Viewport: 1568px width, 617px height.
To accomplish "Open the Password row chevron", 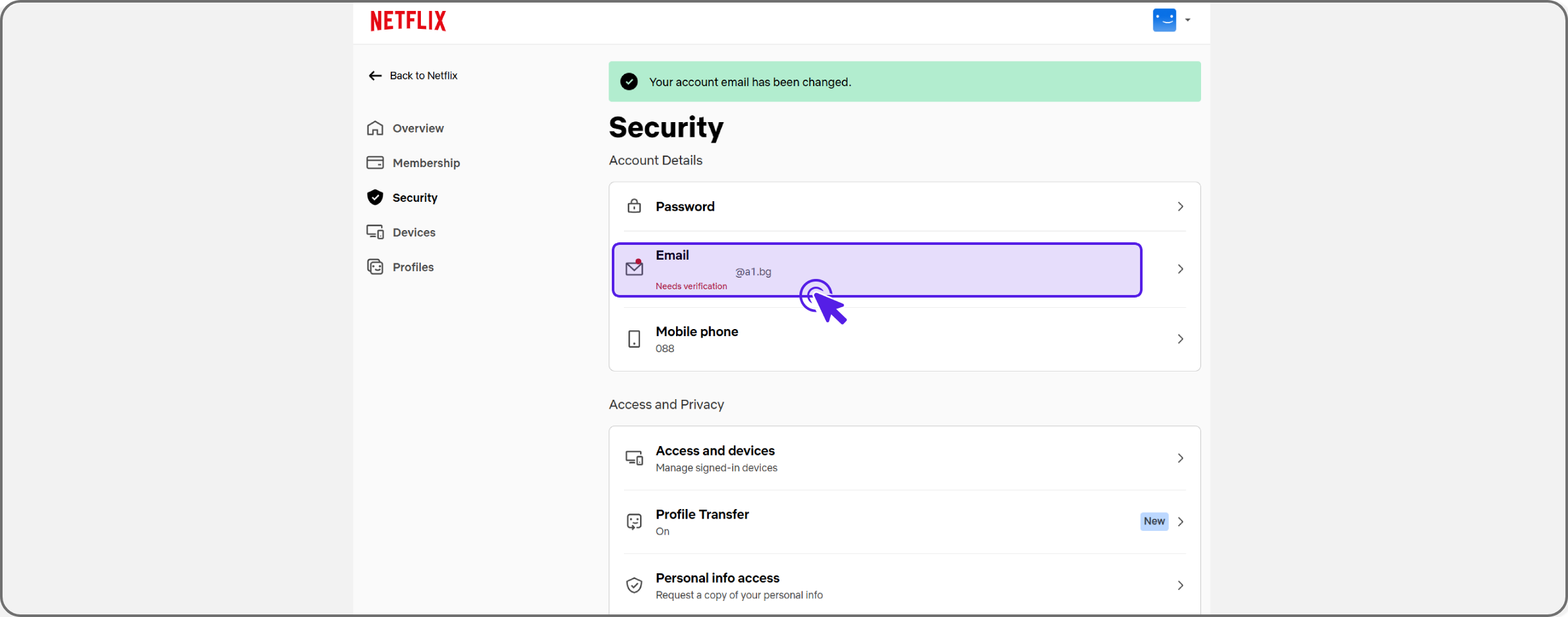I will coord(1180,206).
